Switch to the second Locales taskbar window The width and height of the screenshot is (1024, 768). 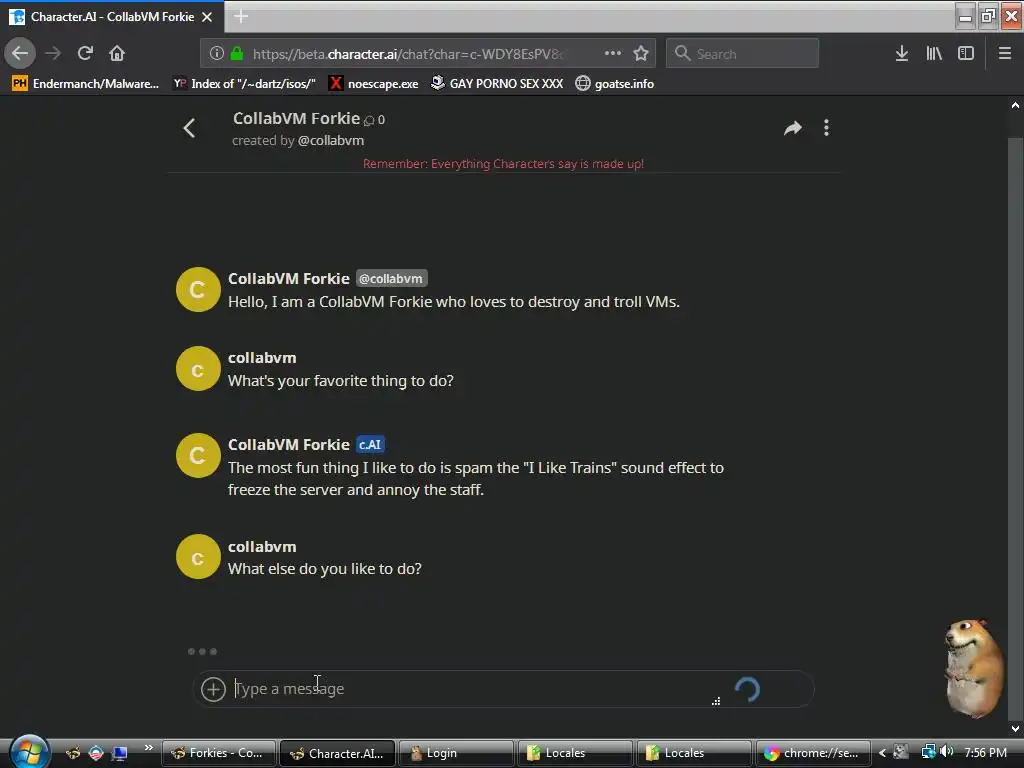pyautogui.click(x=694, y=753)
